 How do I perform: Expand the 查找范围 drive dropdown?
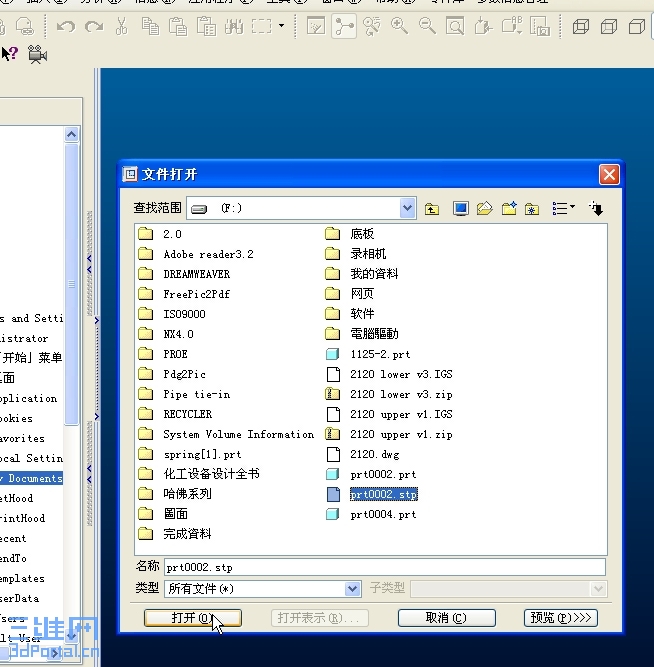pyautogui.click(x=407, y=208)
